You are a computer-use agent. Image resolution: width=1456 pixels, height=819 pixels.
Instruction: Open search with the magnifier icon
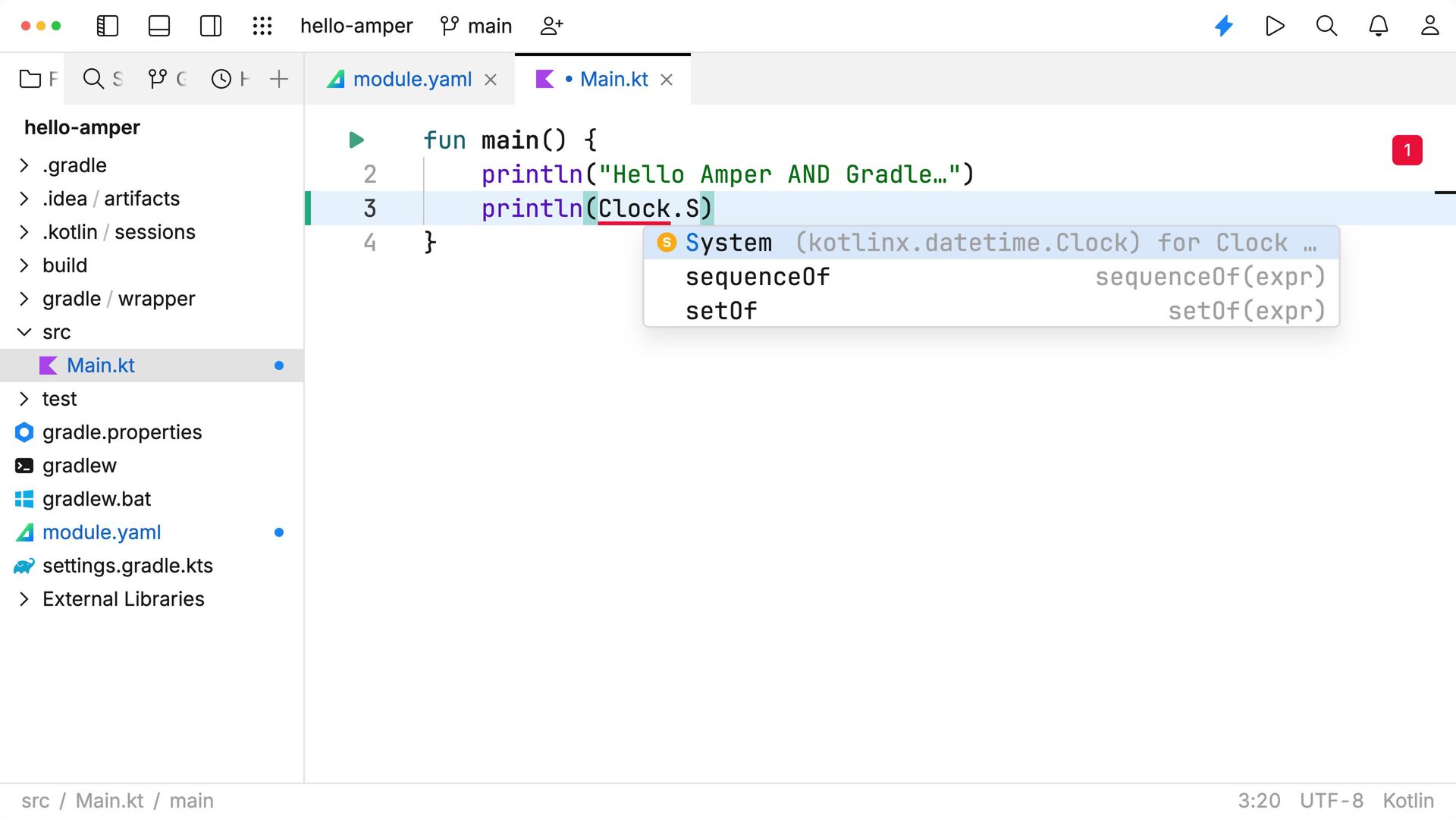(x=1326, y=26)
